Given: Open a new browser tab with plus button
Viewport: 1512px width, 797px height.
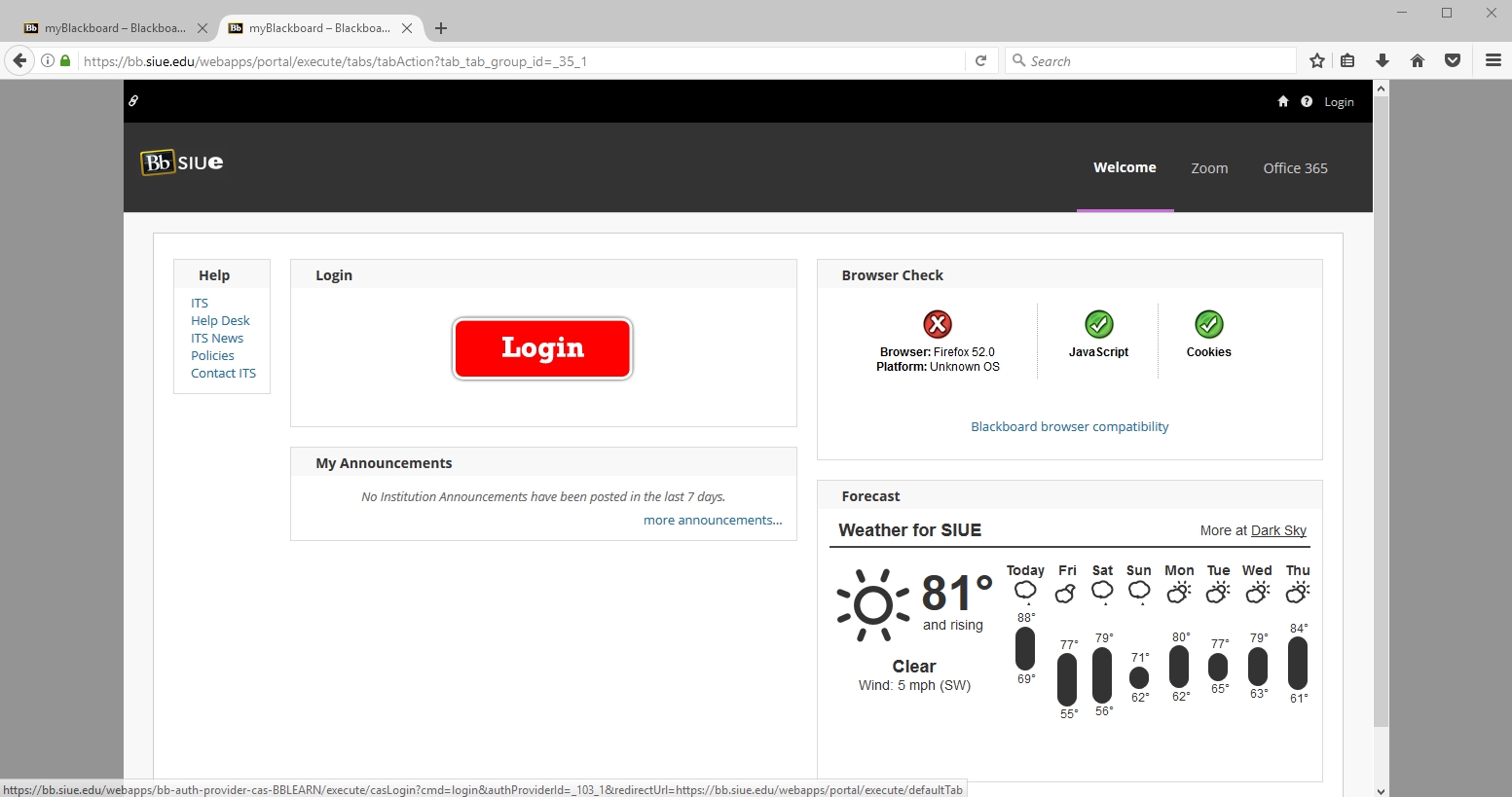Looking at the screenshot, I should 441,28.
